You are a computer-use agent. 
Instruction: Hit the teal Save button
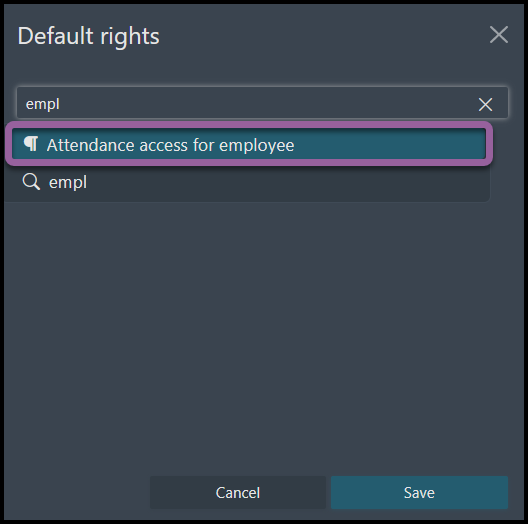click(x=419, y=492)
